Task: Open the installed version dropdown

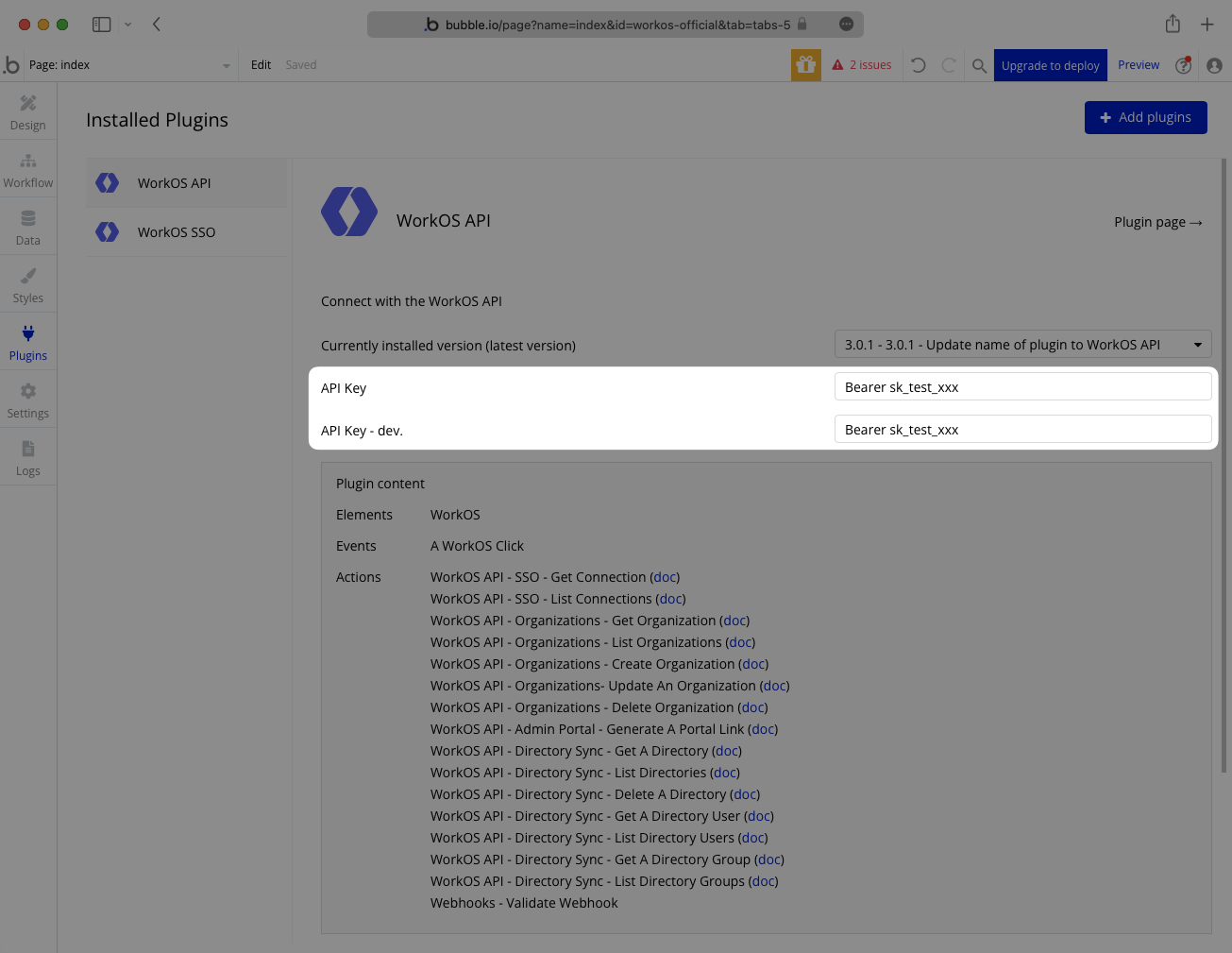Action: [x=1022, y=344]
